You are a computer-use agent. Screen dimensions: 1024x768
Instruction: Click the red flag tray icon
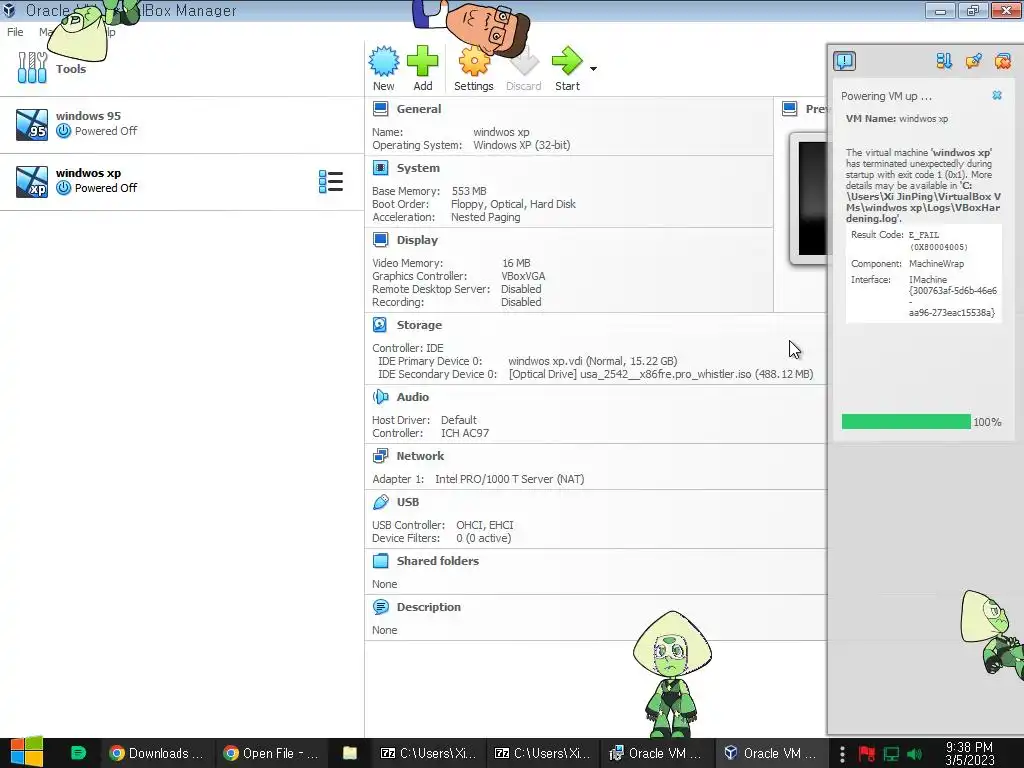pyautogui.click(x=867, y=754)
